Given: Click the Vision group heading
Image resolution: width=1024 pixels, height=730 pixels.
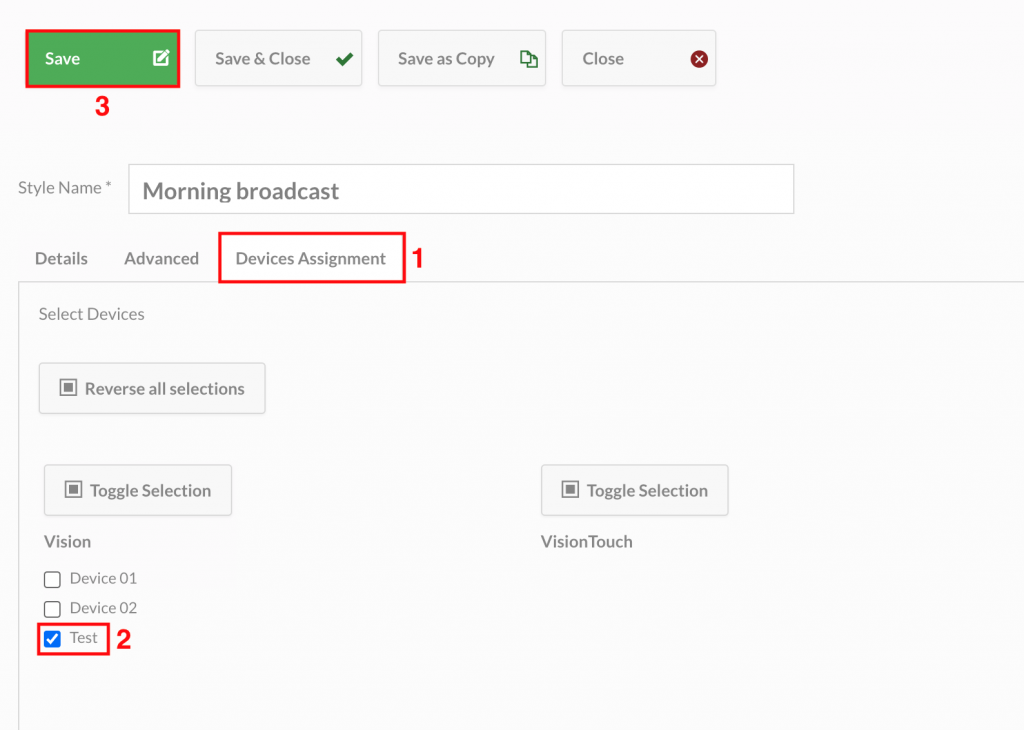Looking at the screenshot, I should click(67, 542).
